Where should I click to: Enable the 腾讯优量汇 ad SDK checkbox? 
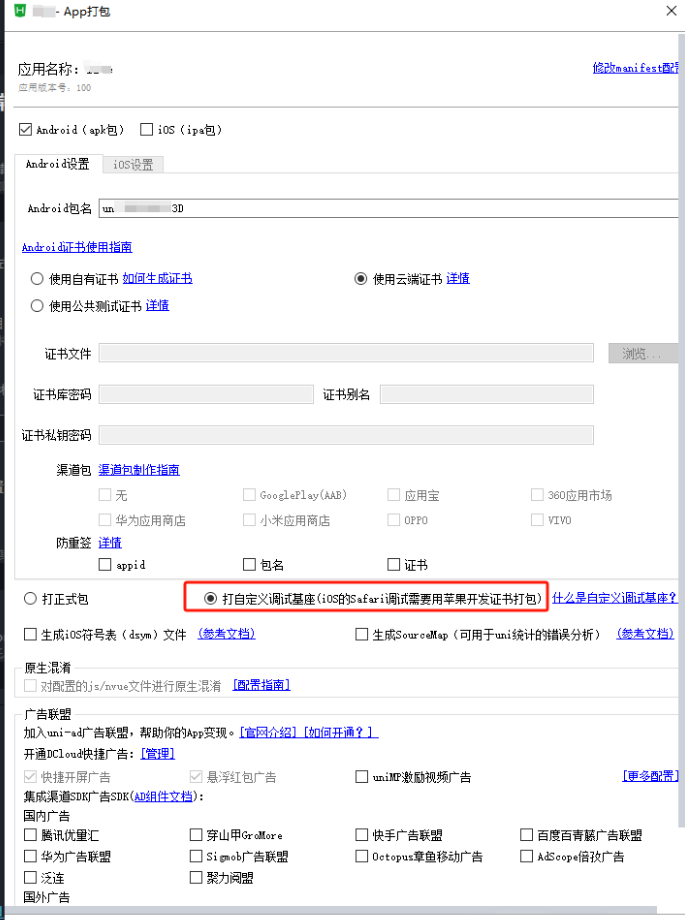pyautogui.click(x=30, y=835)
